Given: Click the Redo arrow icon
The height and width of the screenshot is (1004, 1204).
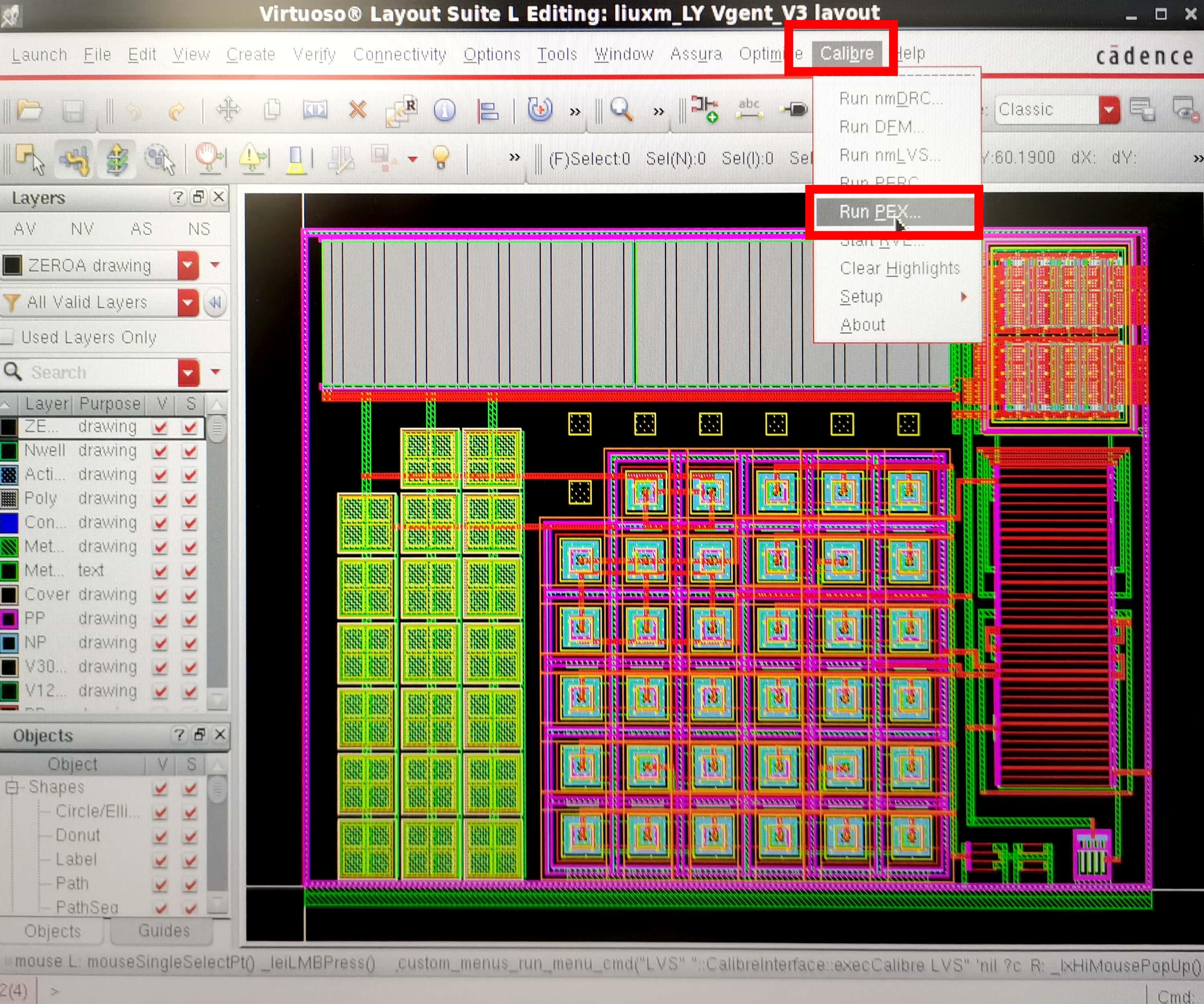Looking at the screenshot, I should click(x=177, y=111).
